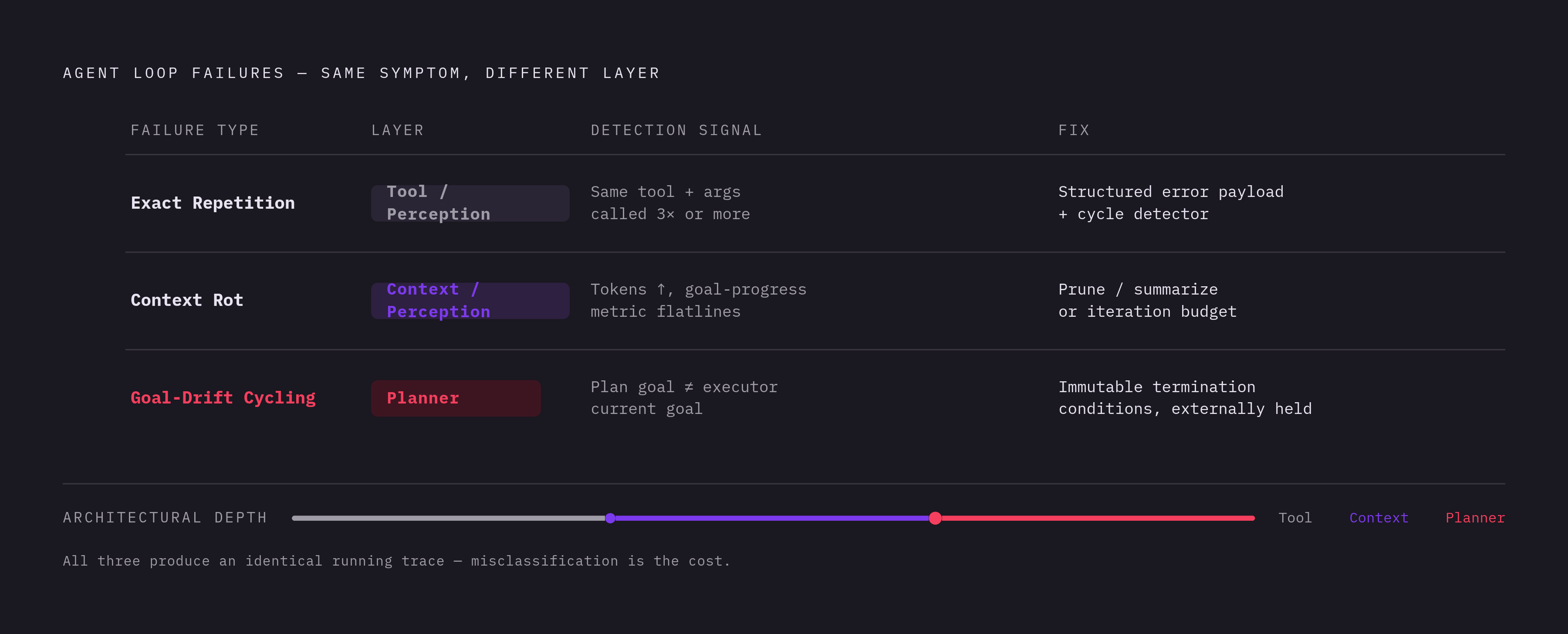Screen dimensions: 1568x634
Task: Select the "Context Rot" failure type
Action: click(x=187, y=300)
